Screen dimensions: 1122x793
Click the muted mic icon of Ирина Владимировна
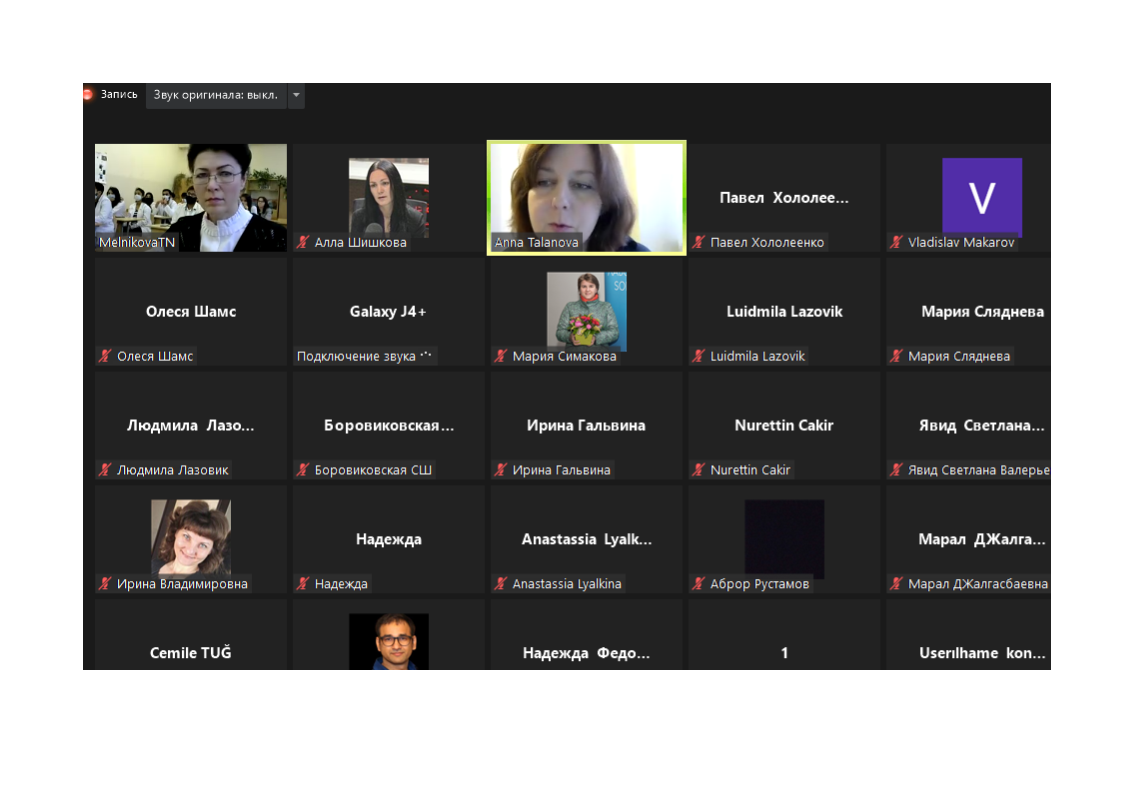[106, 583]
